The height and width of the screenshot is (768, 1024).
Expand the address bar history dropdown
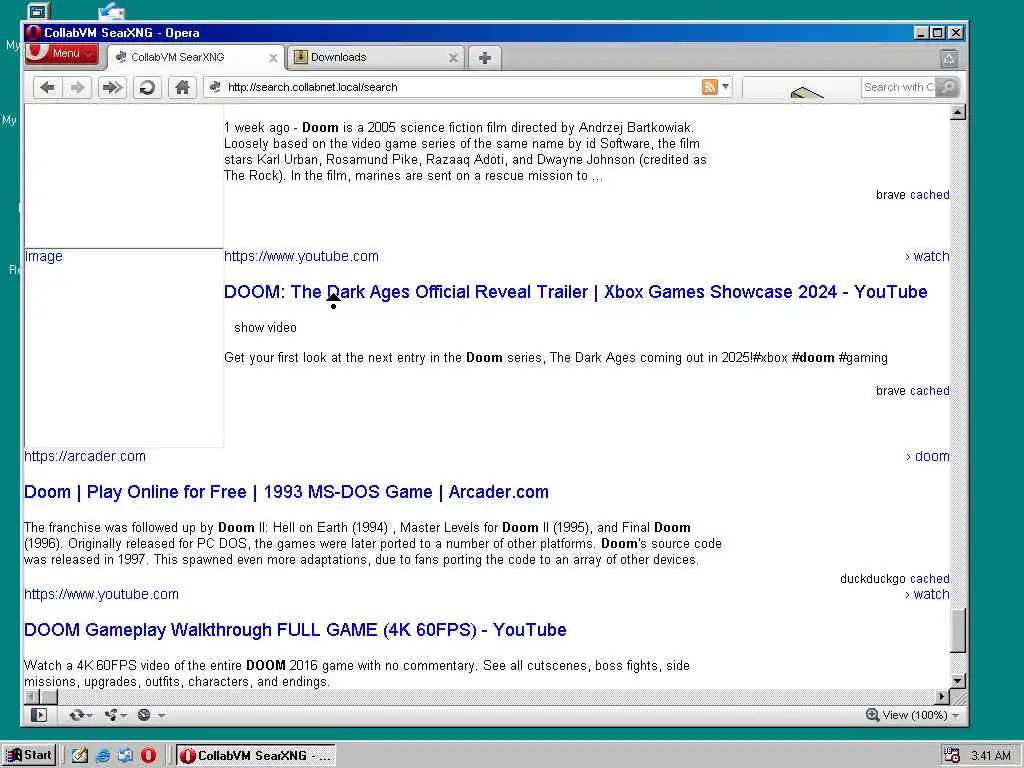(725, 86)
